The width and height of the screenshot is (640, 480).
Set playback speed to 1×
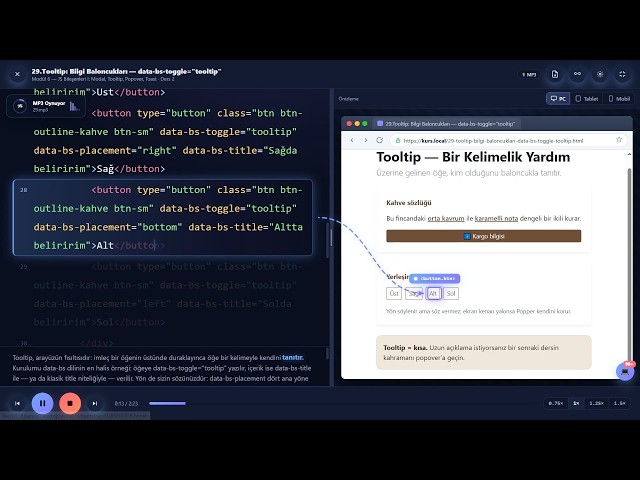[x=576, y=403]
